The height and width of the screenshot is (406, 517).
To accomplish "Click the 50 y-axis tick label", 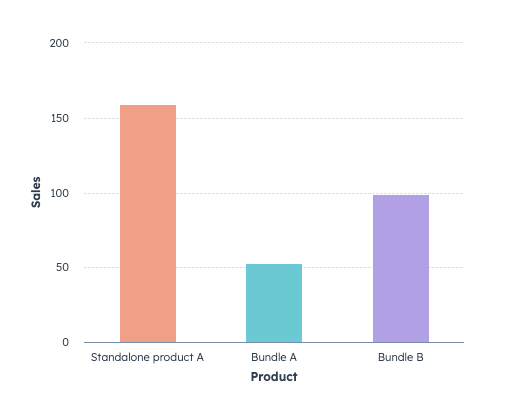I will [x=62, y=267].
